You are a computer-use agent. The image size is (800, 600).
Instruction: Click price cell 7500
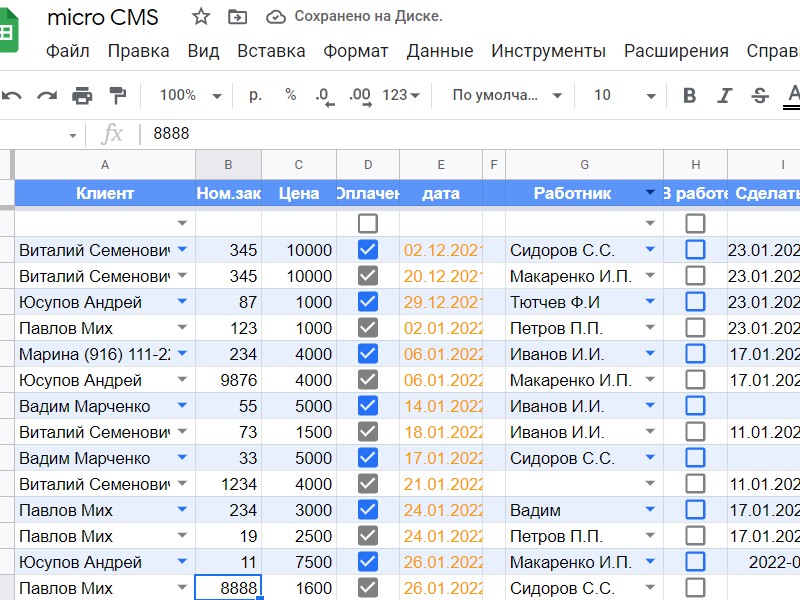299,562
